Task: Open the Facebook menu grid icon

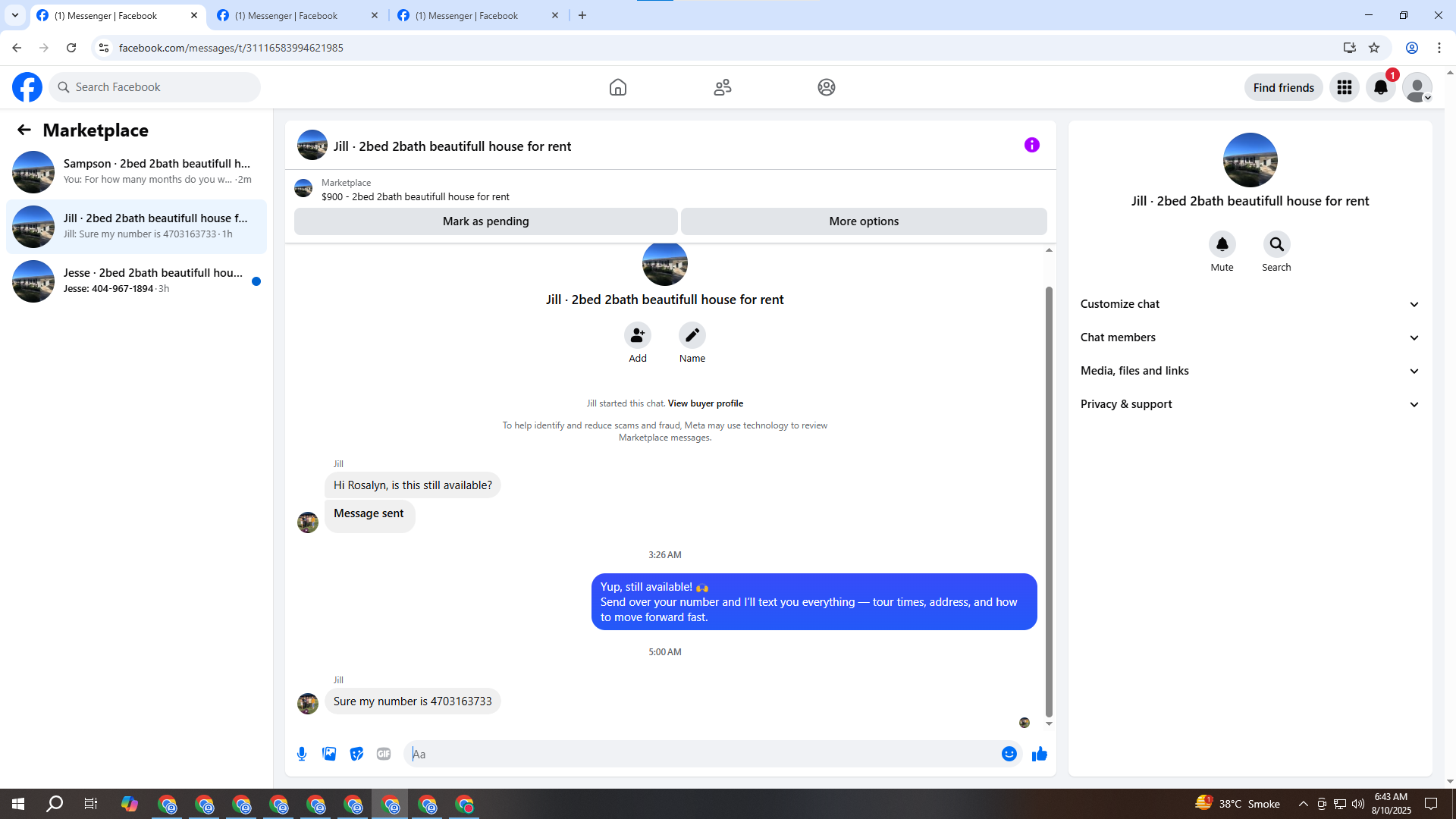Action: click(x=1344, y=87)
